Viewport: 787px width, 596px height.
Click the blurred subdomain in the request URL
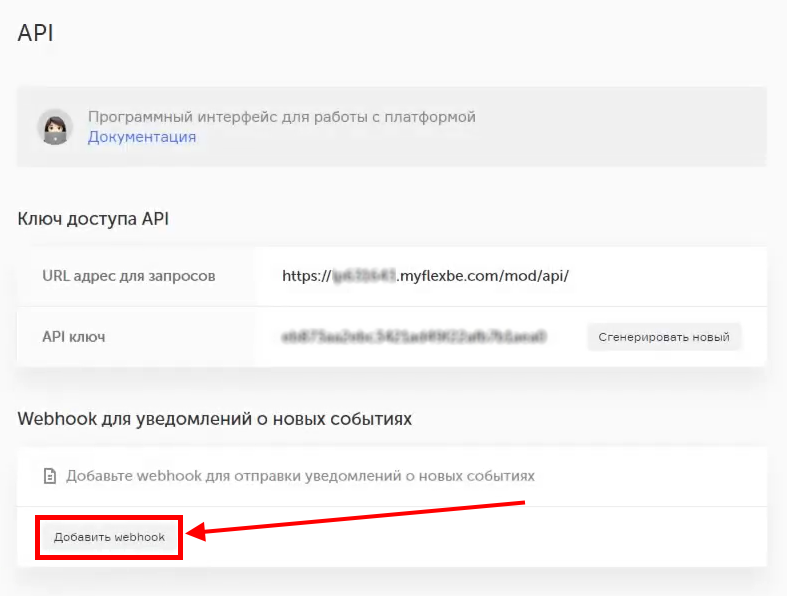coord(366,275)
